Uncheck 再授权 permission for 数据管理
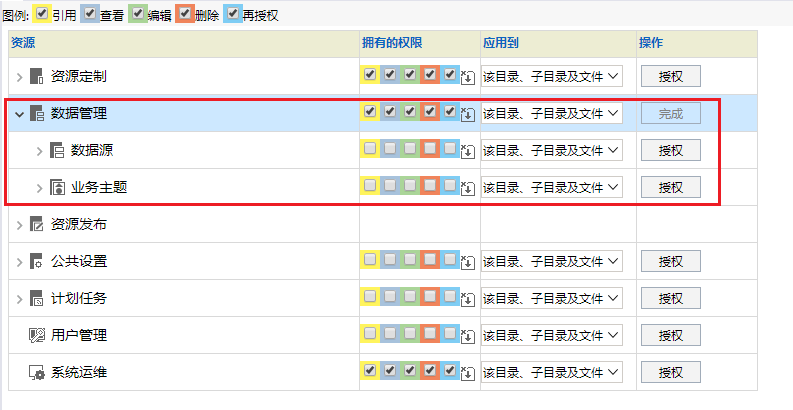The width and height of the screenshot is (793, 410). click(450, 111)
